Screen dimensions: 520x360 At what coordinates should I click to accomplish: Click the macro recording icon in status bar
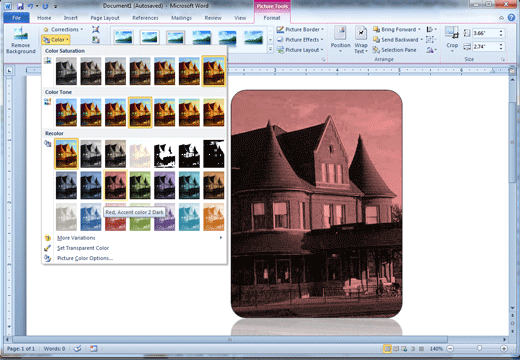click(93, 349)
